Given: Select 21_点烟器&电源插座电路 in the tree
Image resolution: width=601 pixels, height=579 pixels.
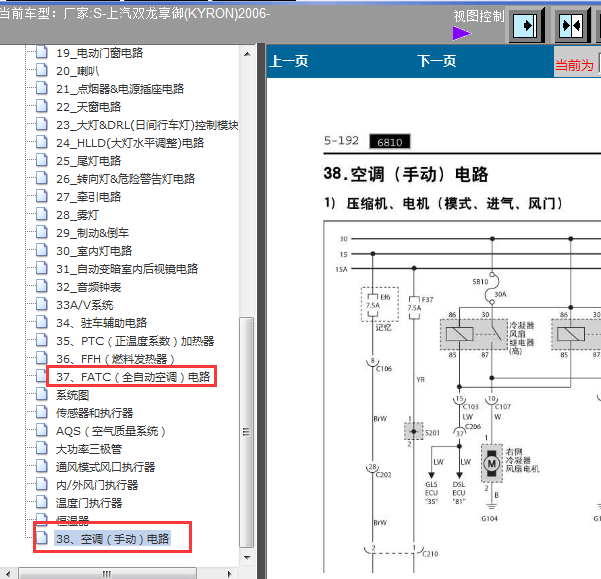Looking at the screenshot, I should pos(120,89).
